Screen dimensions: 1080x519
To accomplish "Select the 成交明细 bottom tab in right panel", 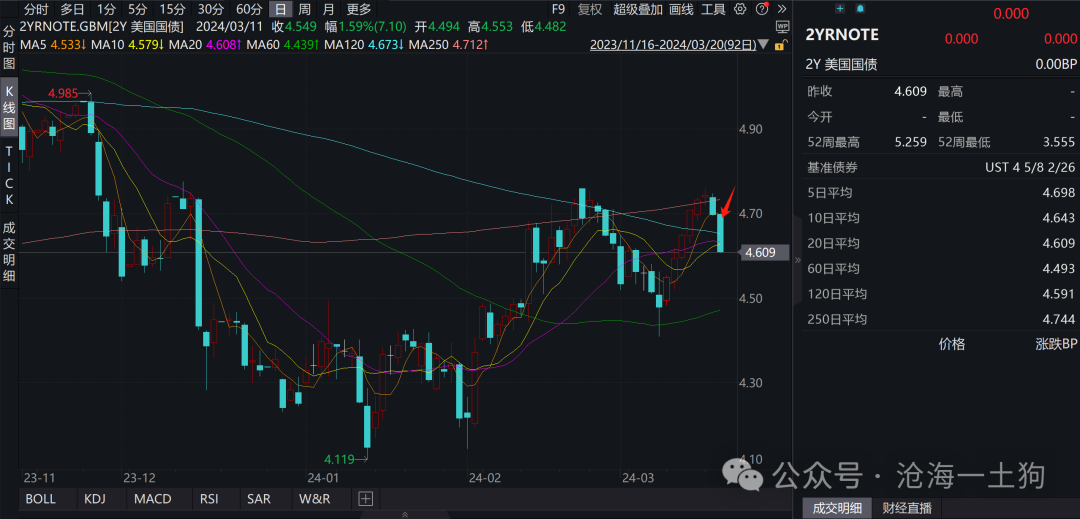I will (x=838, y=508).
